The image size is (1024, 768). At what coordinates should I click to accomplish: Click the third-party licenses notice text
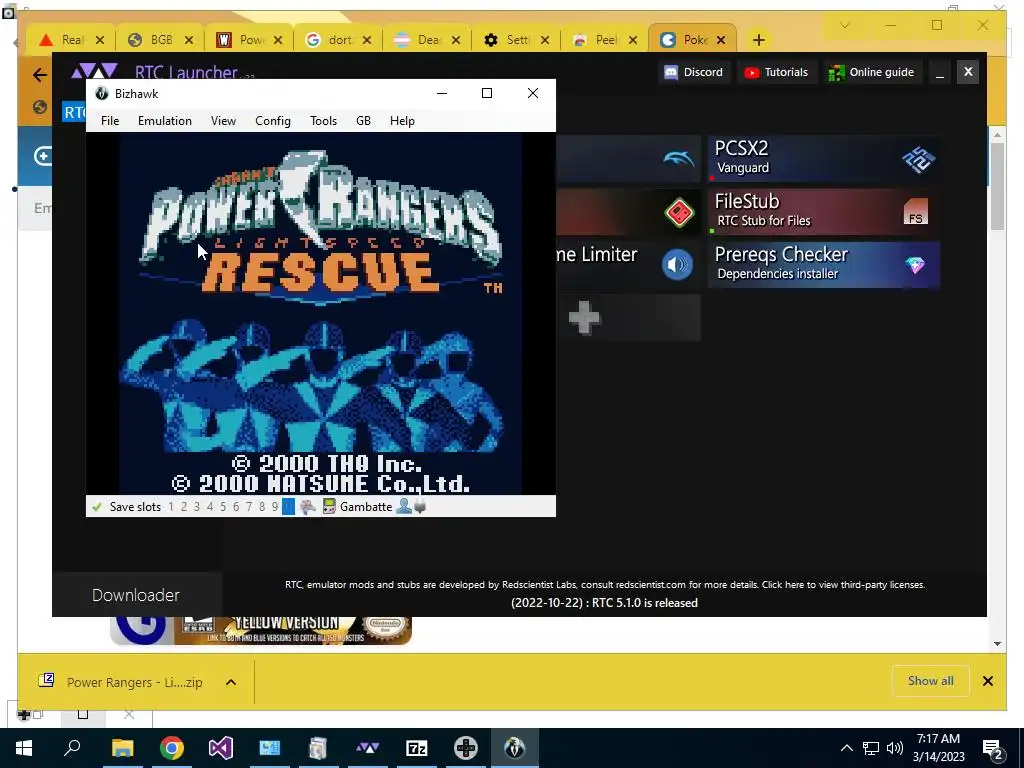pyautogui.click(x=605, y=584)
